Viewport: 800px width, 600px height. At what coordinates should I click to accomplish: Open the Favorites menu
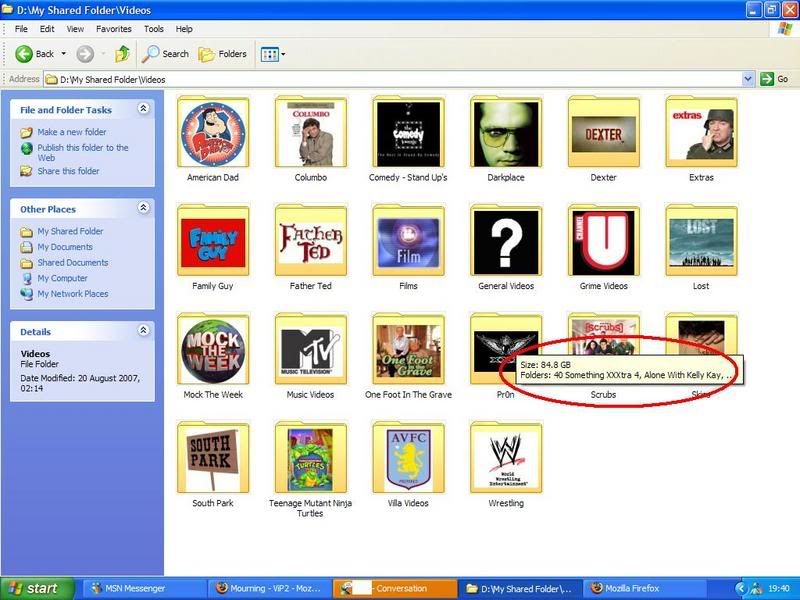click(113, 29)
